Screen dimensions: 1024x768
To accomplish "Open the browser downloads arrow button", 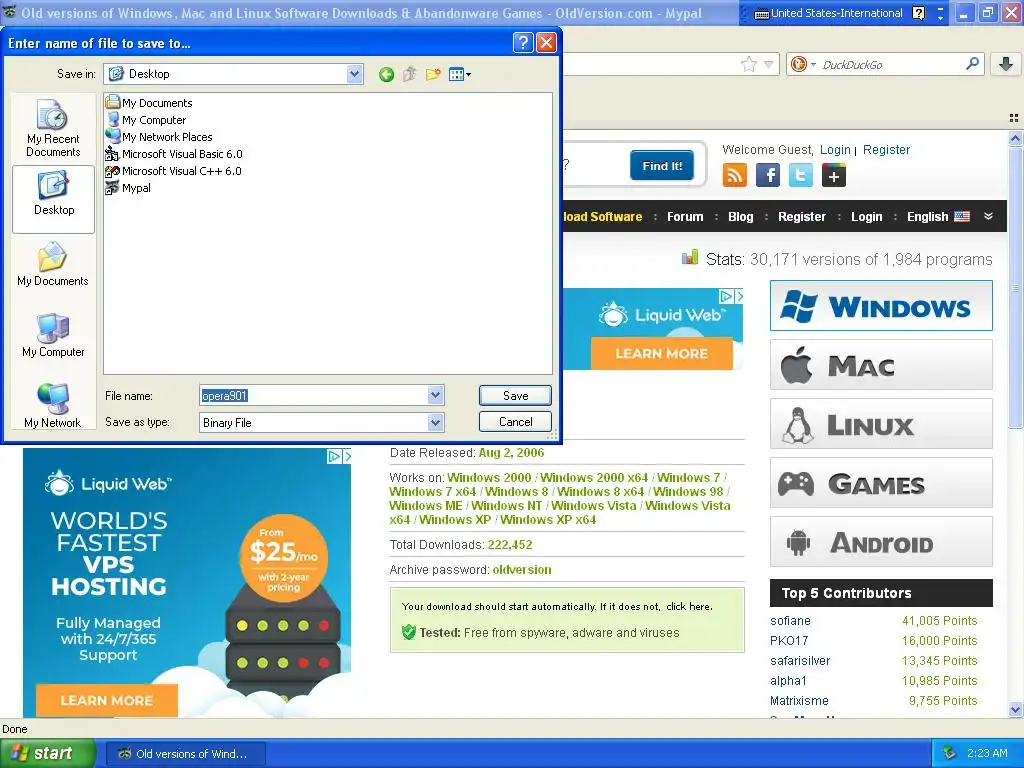I will tap(1006, 63).
